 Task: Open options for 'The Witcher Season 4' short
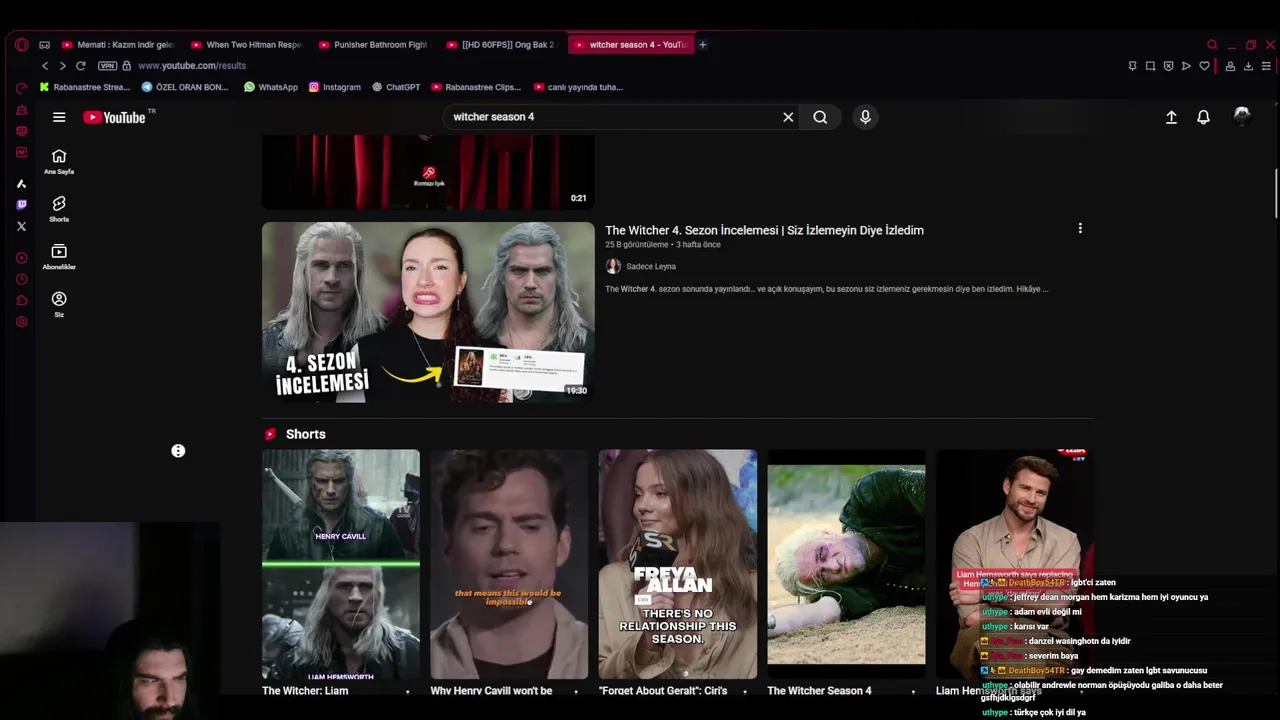pos(913,691)
